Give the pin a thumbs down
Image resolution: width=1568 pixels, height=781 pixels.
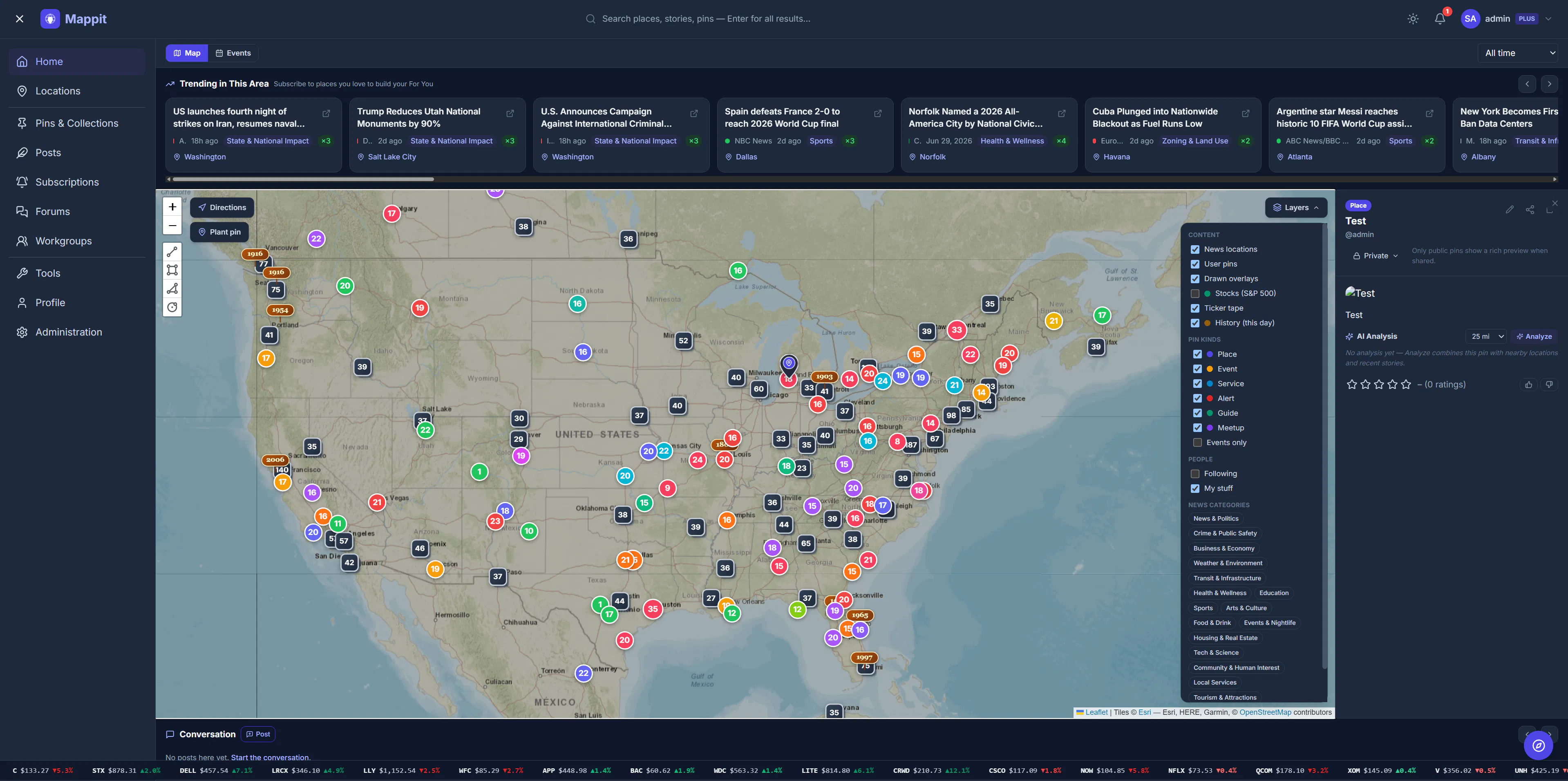click(1549, 385)
